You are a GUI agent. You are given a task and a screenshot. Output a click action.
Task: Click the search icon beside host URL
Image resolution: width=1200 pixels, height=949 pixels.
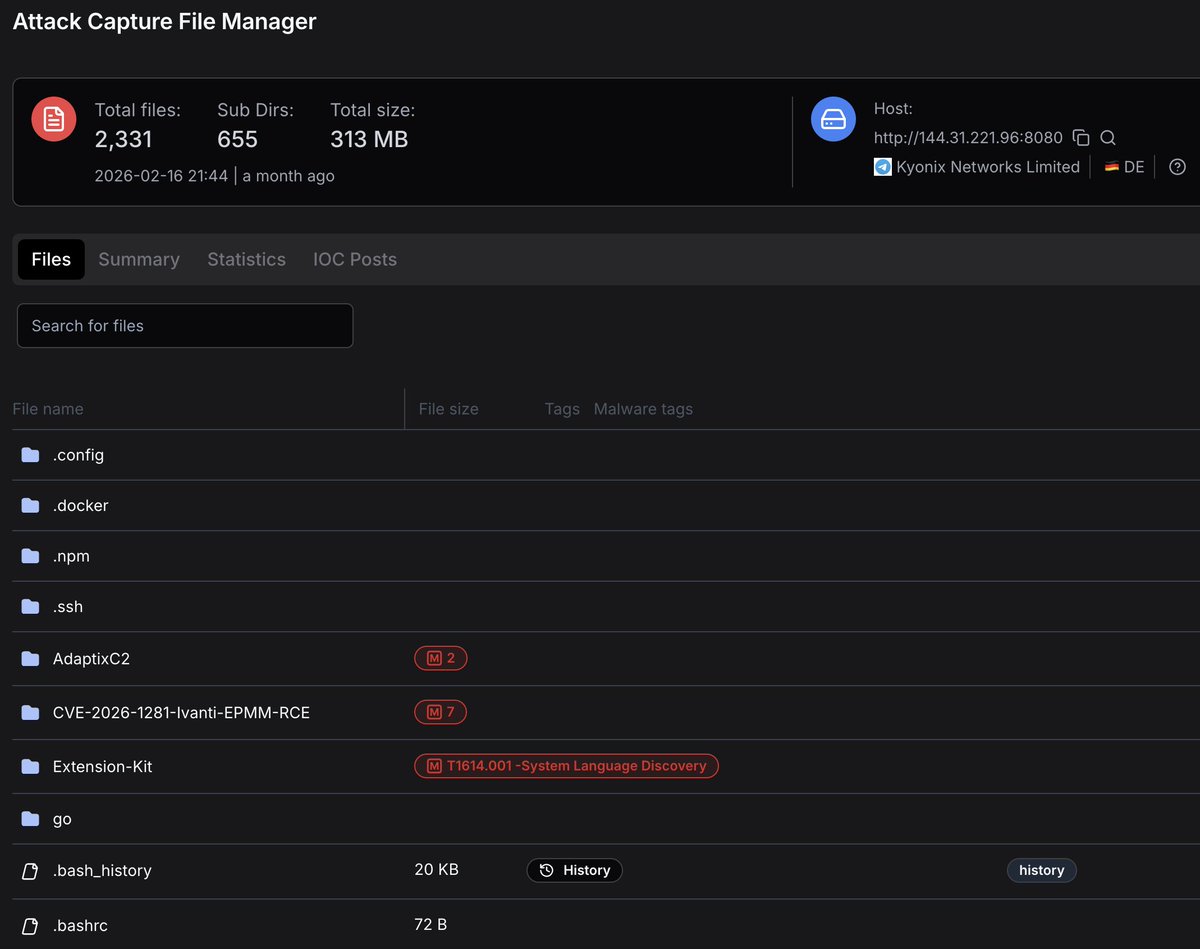click(x=1108, y=138)
